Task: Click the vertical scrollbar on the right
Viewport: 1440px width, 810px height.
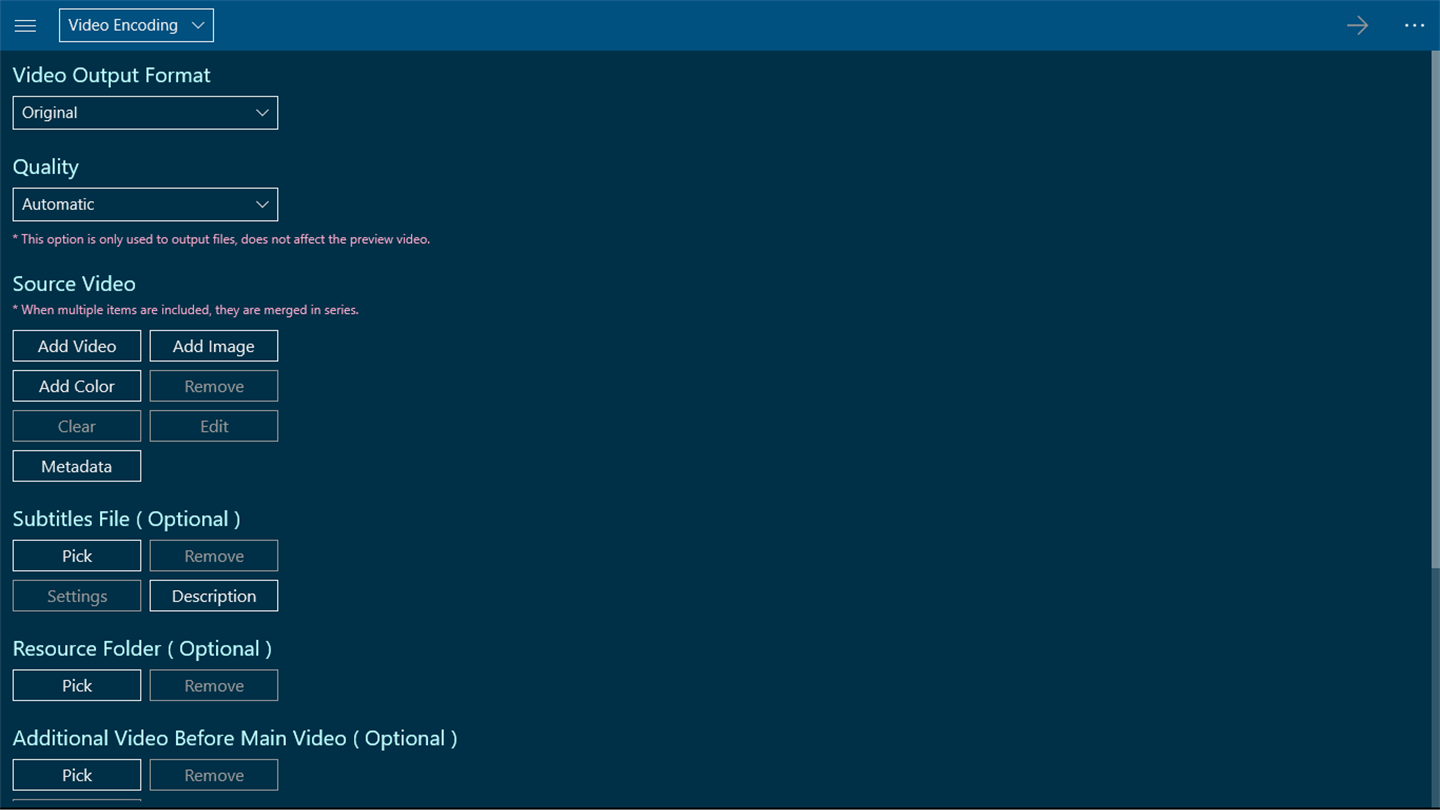Action: point(1434,300)
